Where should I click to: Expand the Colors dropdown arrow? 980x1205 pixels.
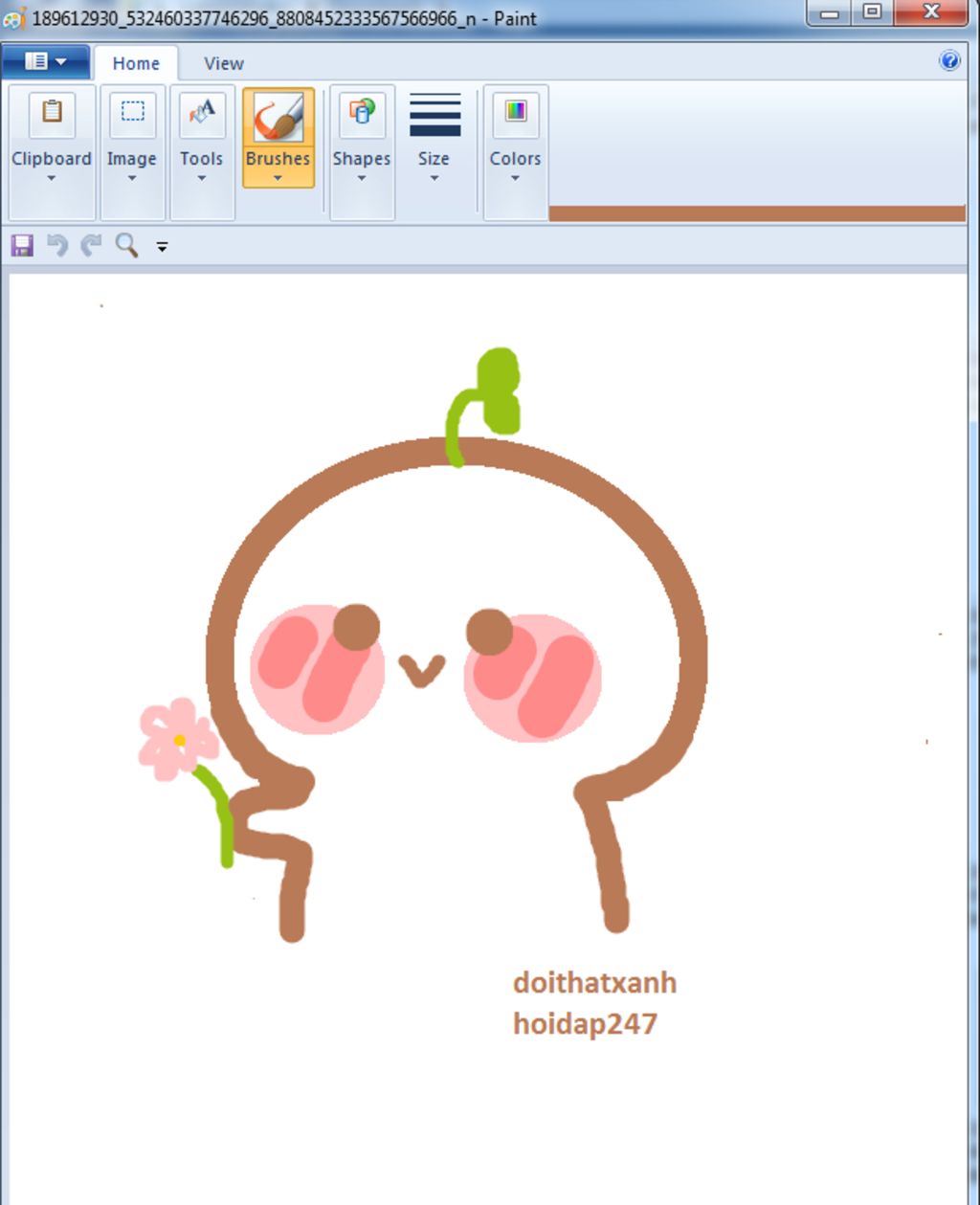click(x=515, y=178)
